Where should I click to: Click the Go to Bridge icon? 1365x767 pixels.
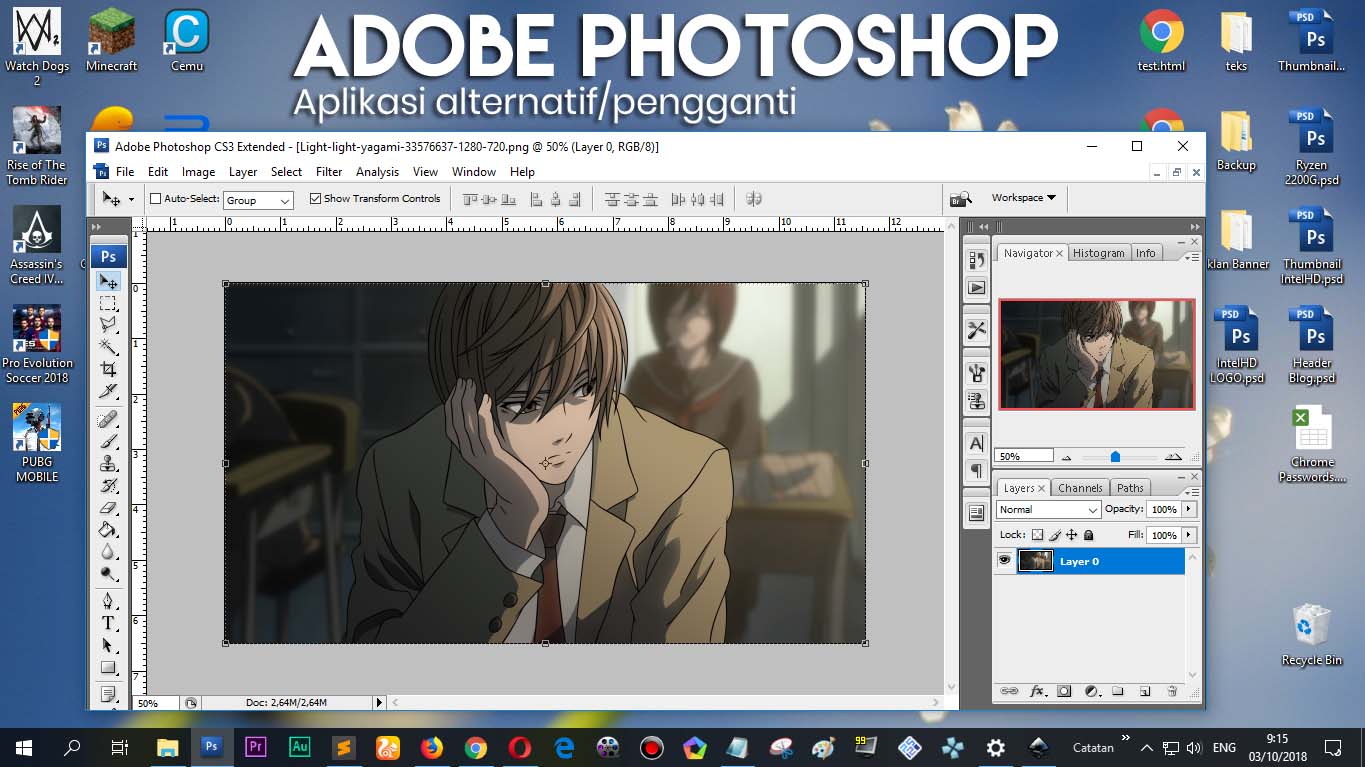(x=961, y=198)
